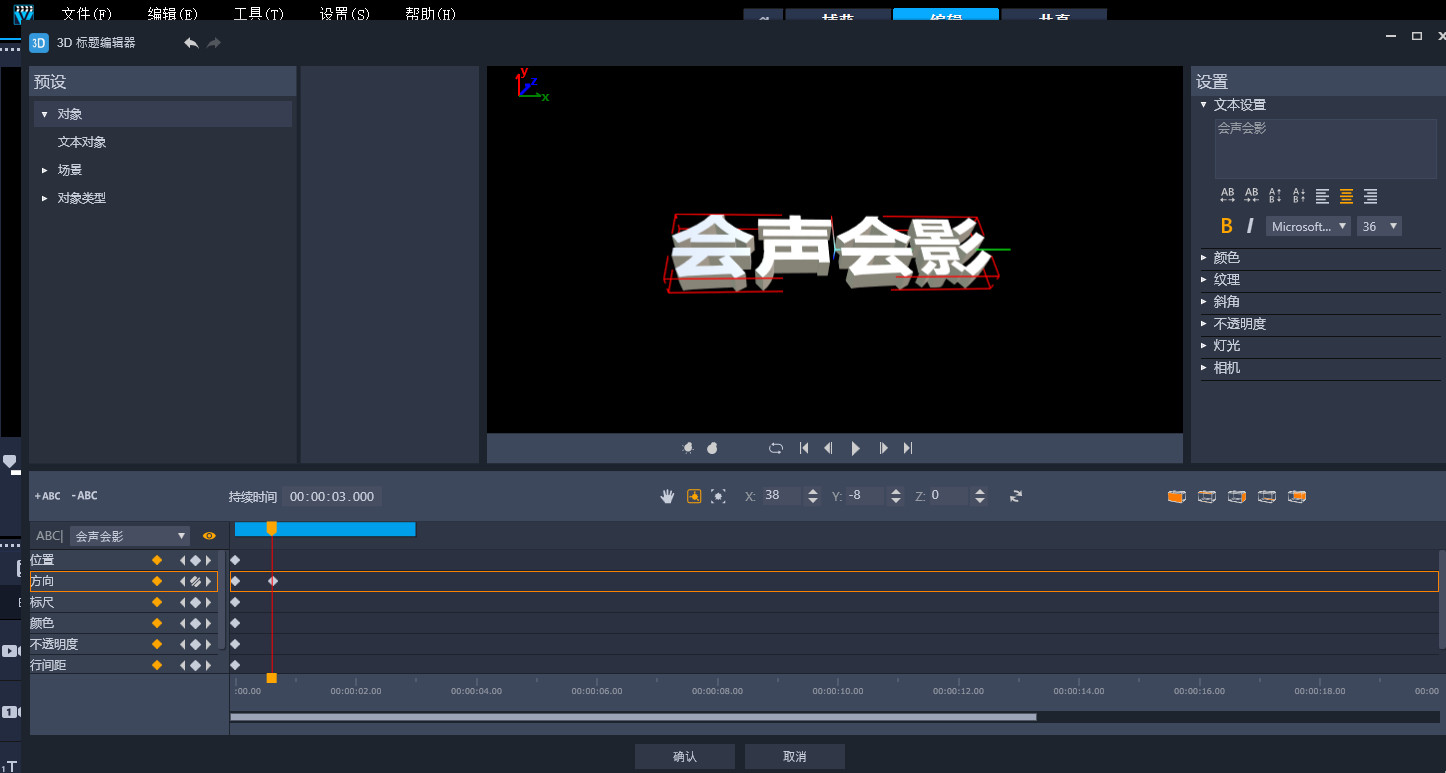Toggle loop playback
Viewport: 1446px width, 773px height.
point(776,448)
